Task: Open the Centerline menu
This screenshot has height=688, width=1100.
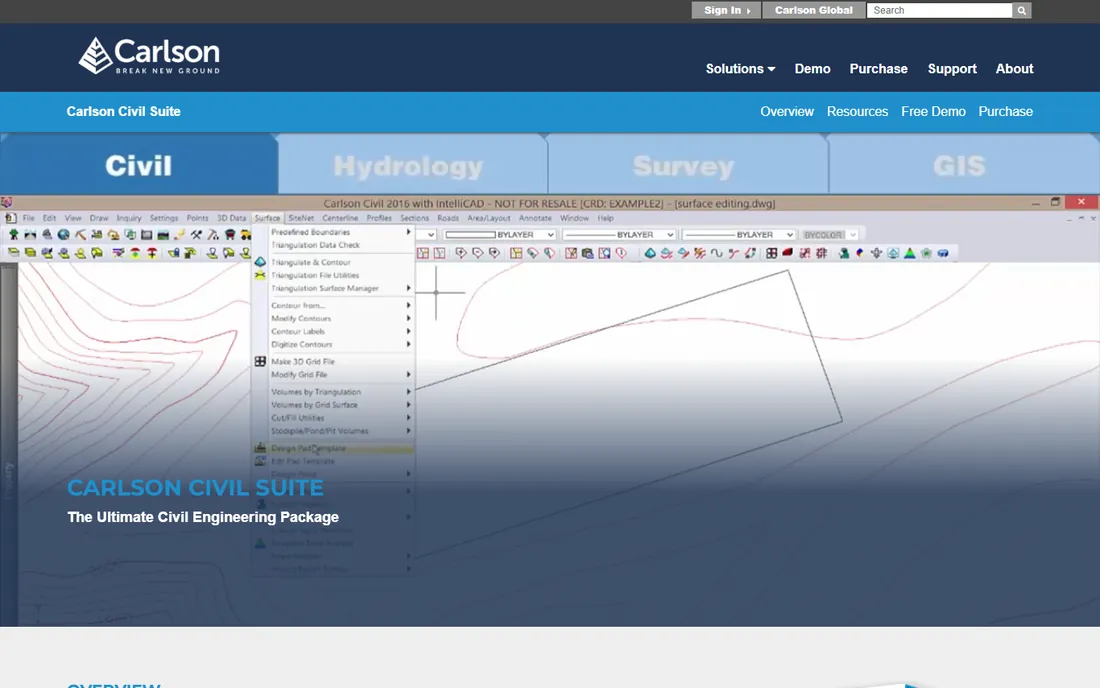Action: click(340, 218)
